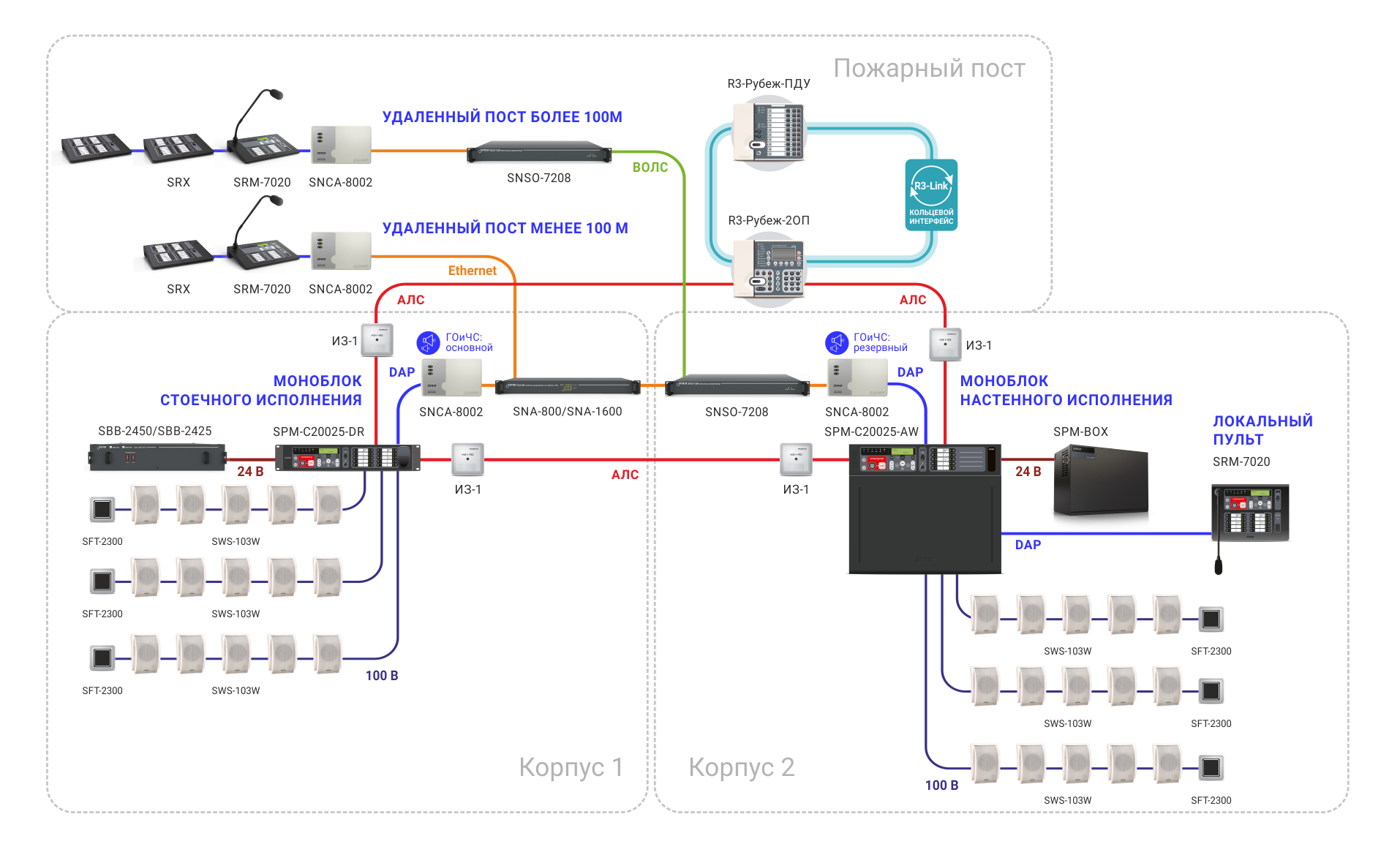
Task: Click the SNCA-8002 box near ГОиЧС основной
Action: tap(452, 378)
